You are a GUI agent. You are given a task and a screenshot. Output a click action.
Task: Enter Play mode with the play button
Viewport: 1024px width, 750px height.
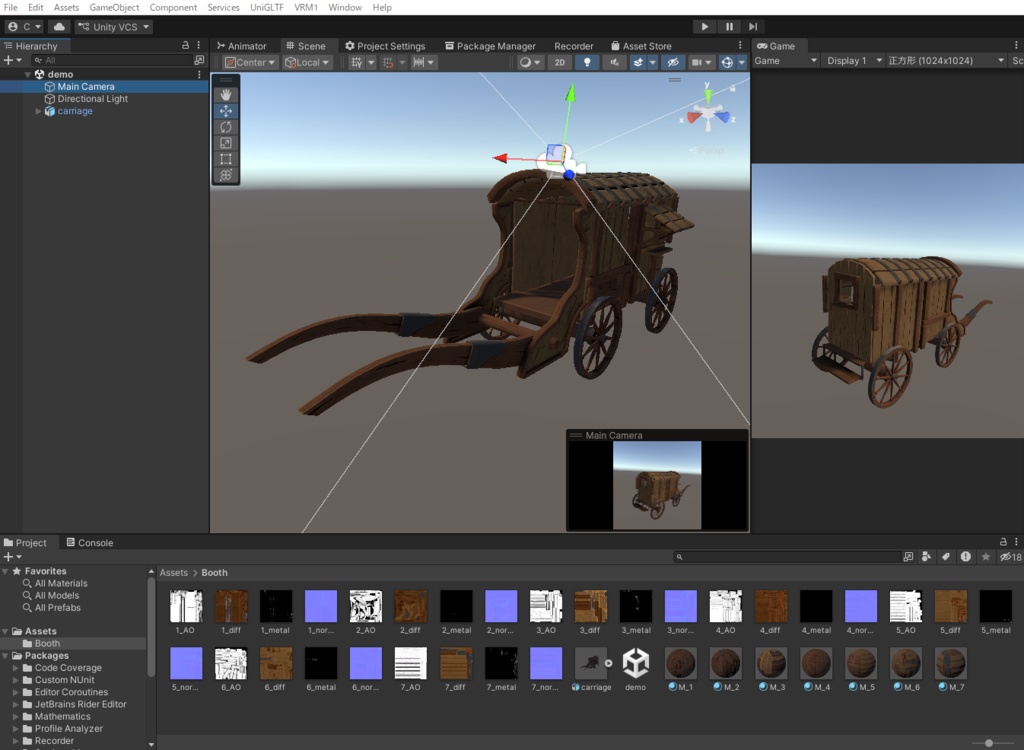coord(705,26)
